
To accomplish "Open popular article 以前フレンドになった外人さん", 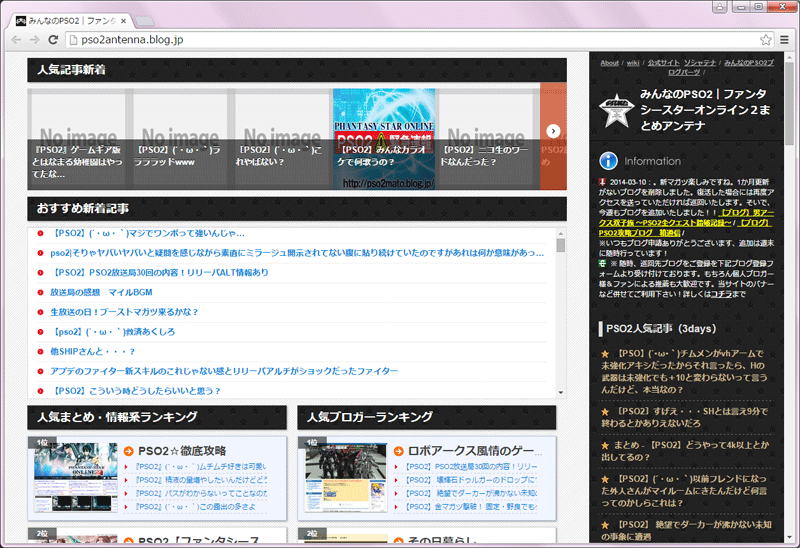I will [x=684, y=491].
